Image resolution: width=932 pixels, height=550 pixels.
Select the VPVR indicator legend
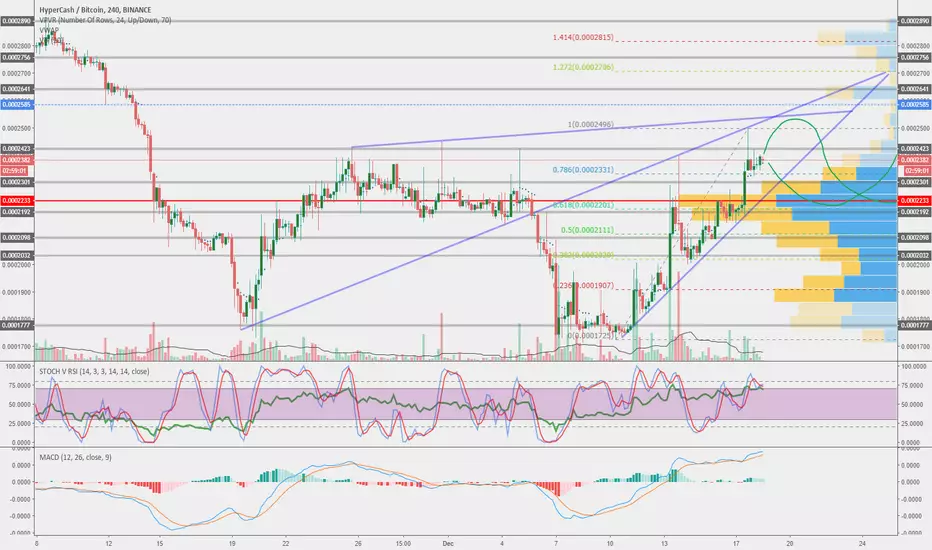[105, 20]
